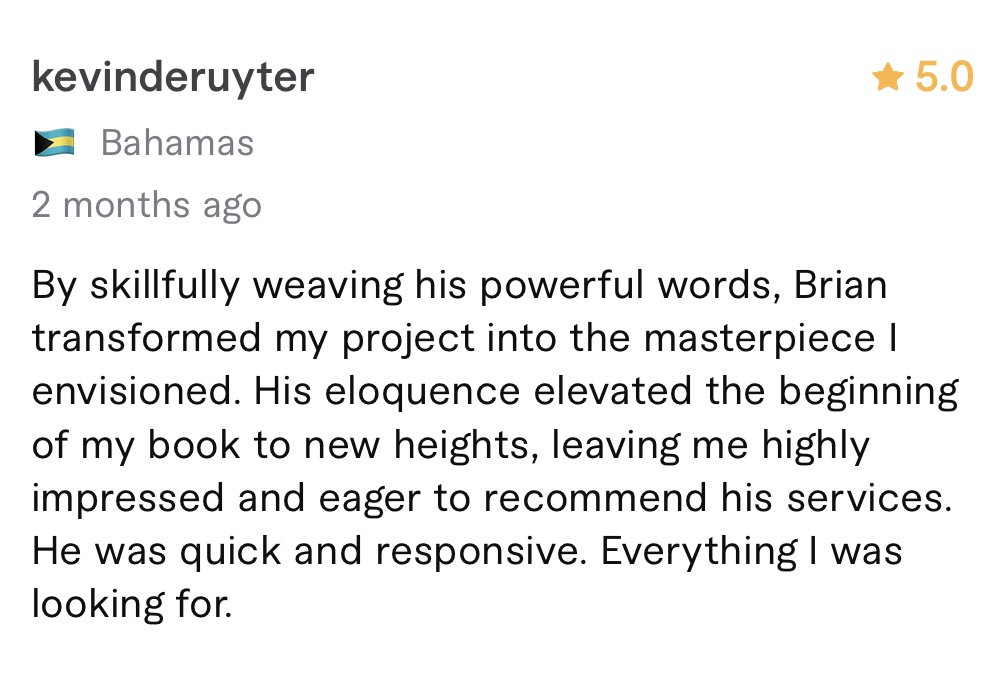Click the word "services" in the review
This screenshot has width=1006, height=693.
point(866,498)
